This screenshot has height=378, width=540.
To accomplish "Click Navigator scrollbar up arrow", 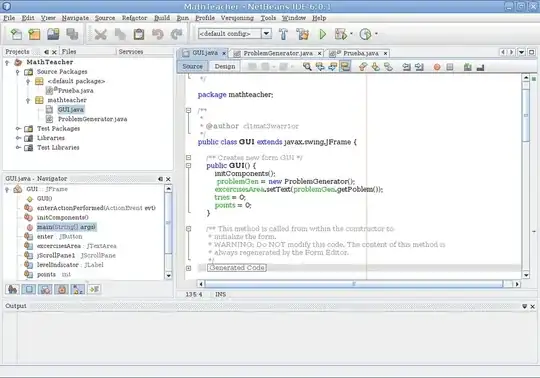I will (168, 189).
